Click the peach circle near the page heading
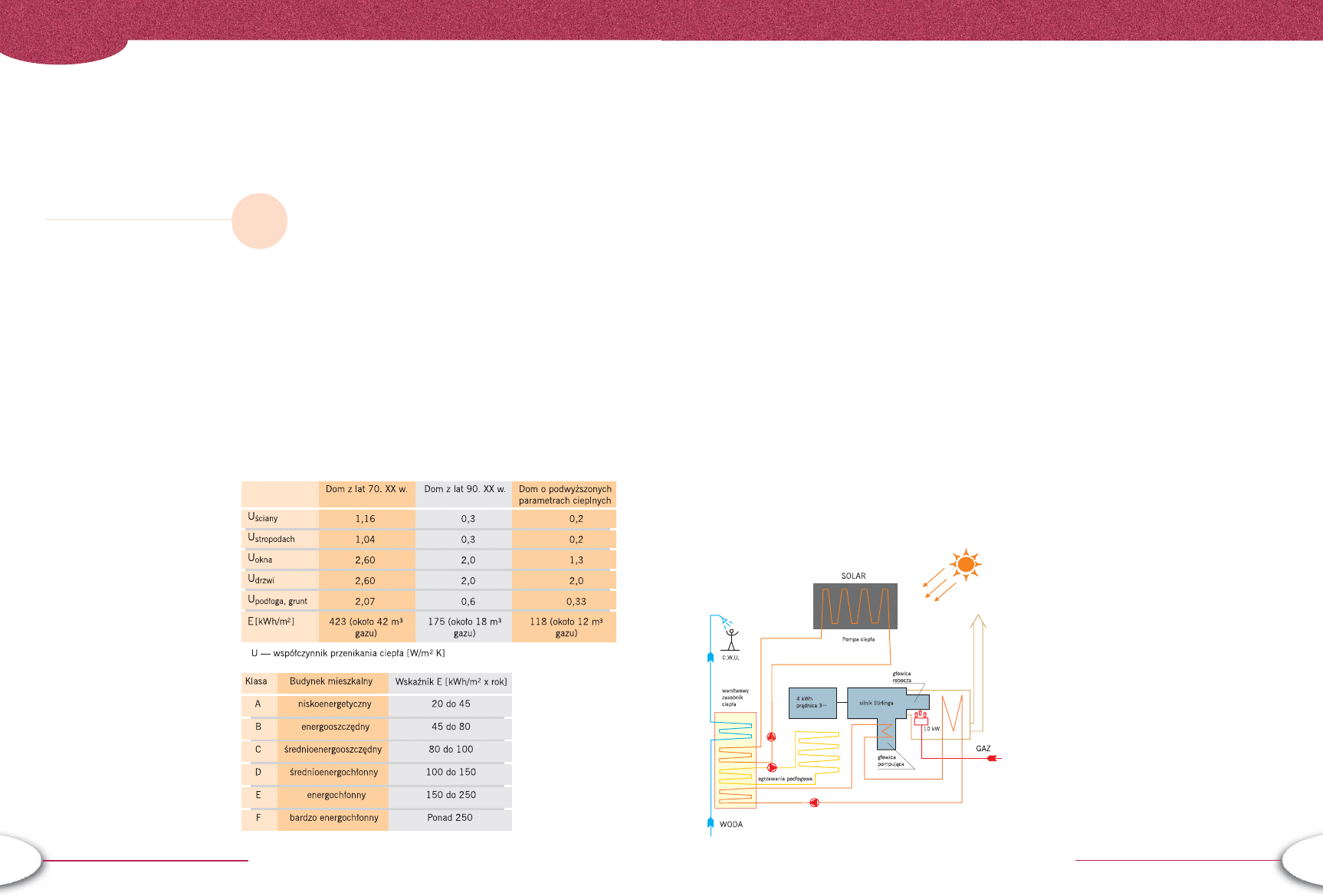Image resolution: width=1323 pixels, height=896 pixels. (260, 221)
